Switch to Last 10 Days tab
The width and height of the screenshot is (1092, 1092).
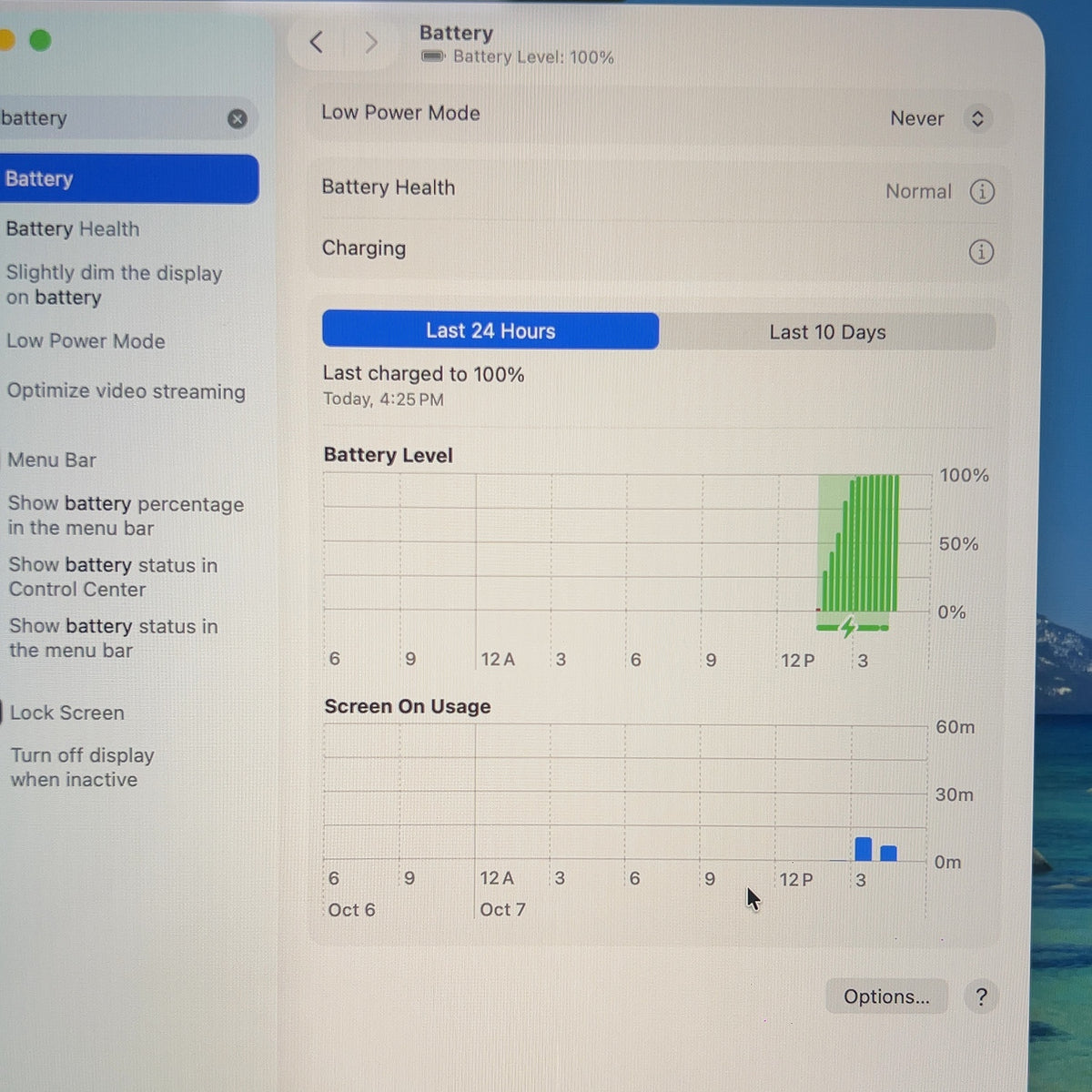(827, 332)
